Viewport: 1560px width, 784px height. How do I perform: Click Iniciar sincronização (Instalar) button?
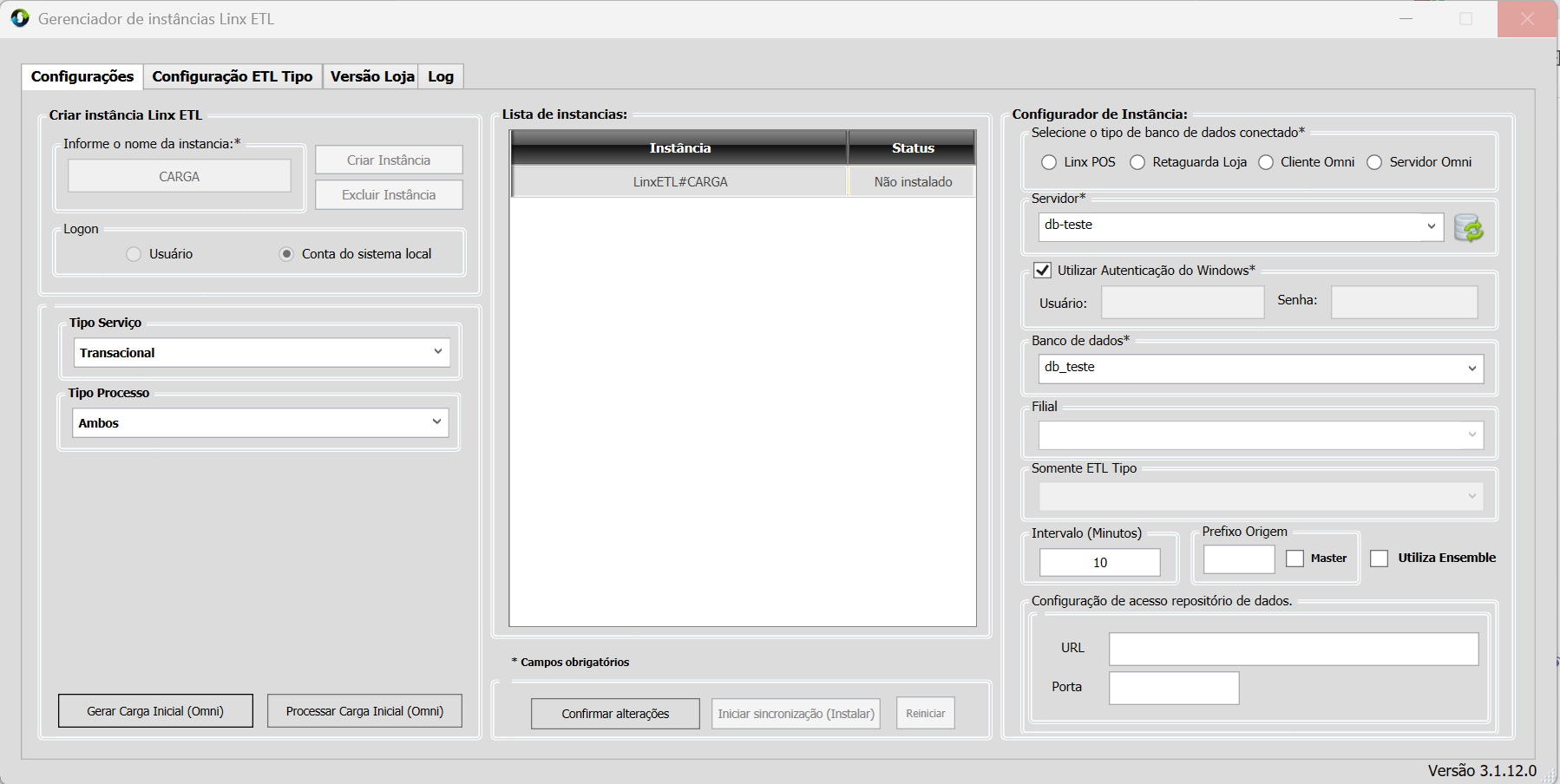tap(796, 714)
